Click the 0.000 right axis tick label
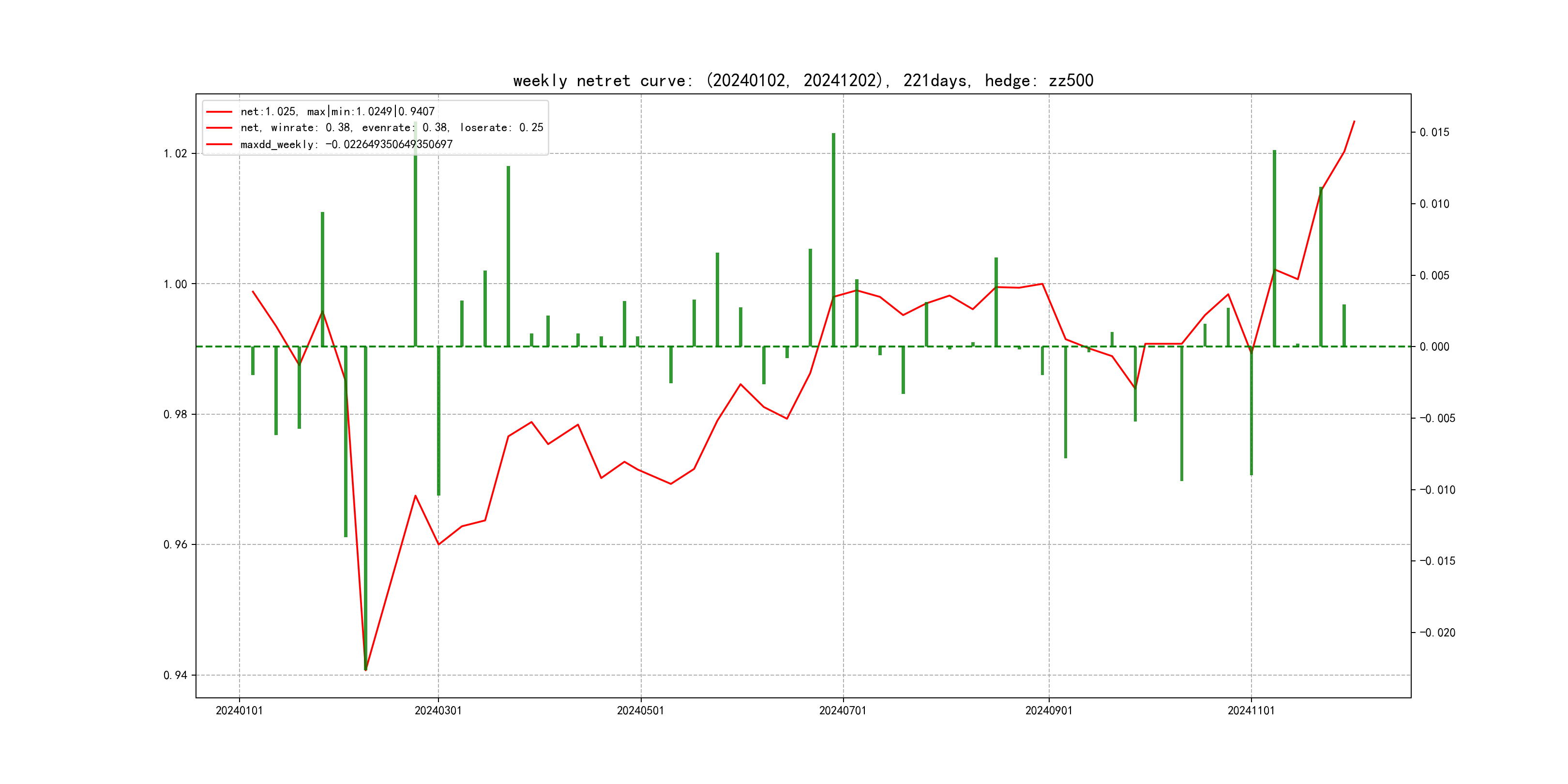The image size is (1568, 784). pyautogui.click(x=1434, y=347)
